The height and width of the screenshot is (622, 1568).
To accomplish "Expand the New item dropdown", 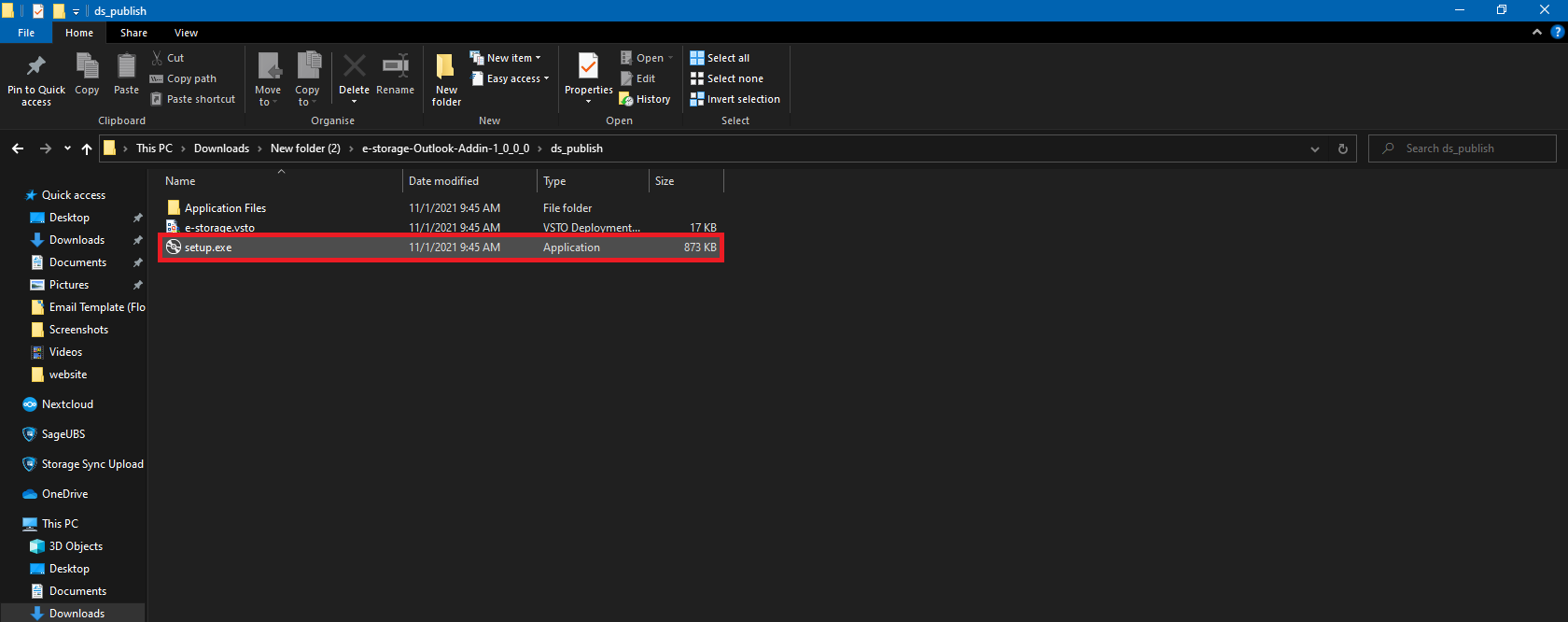I will click(x=505, y=58).
